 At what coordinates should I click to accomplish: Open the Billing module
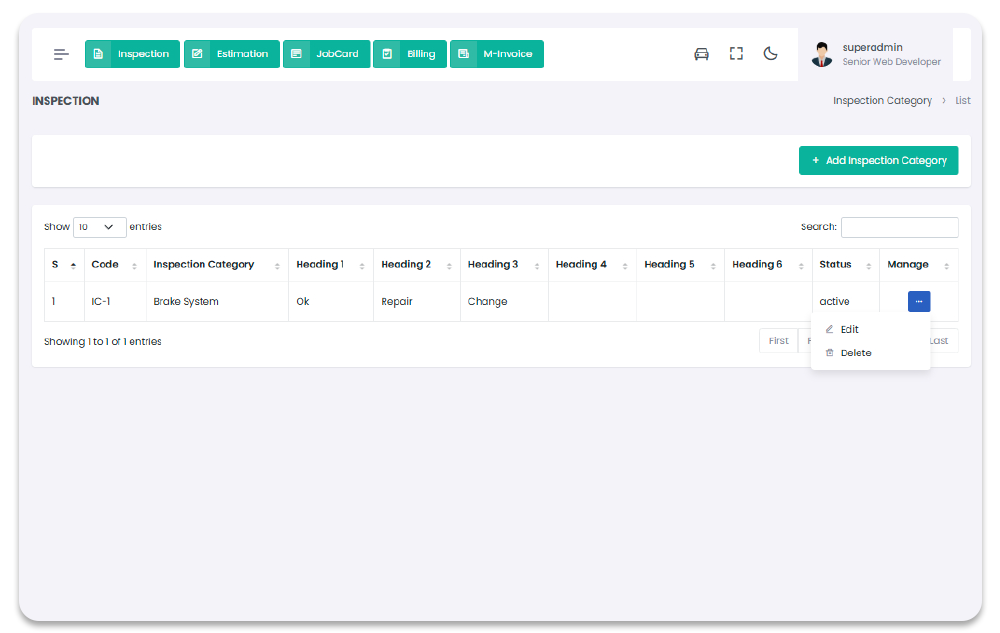point(409,54)
